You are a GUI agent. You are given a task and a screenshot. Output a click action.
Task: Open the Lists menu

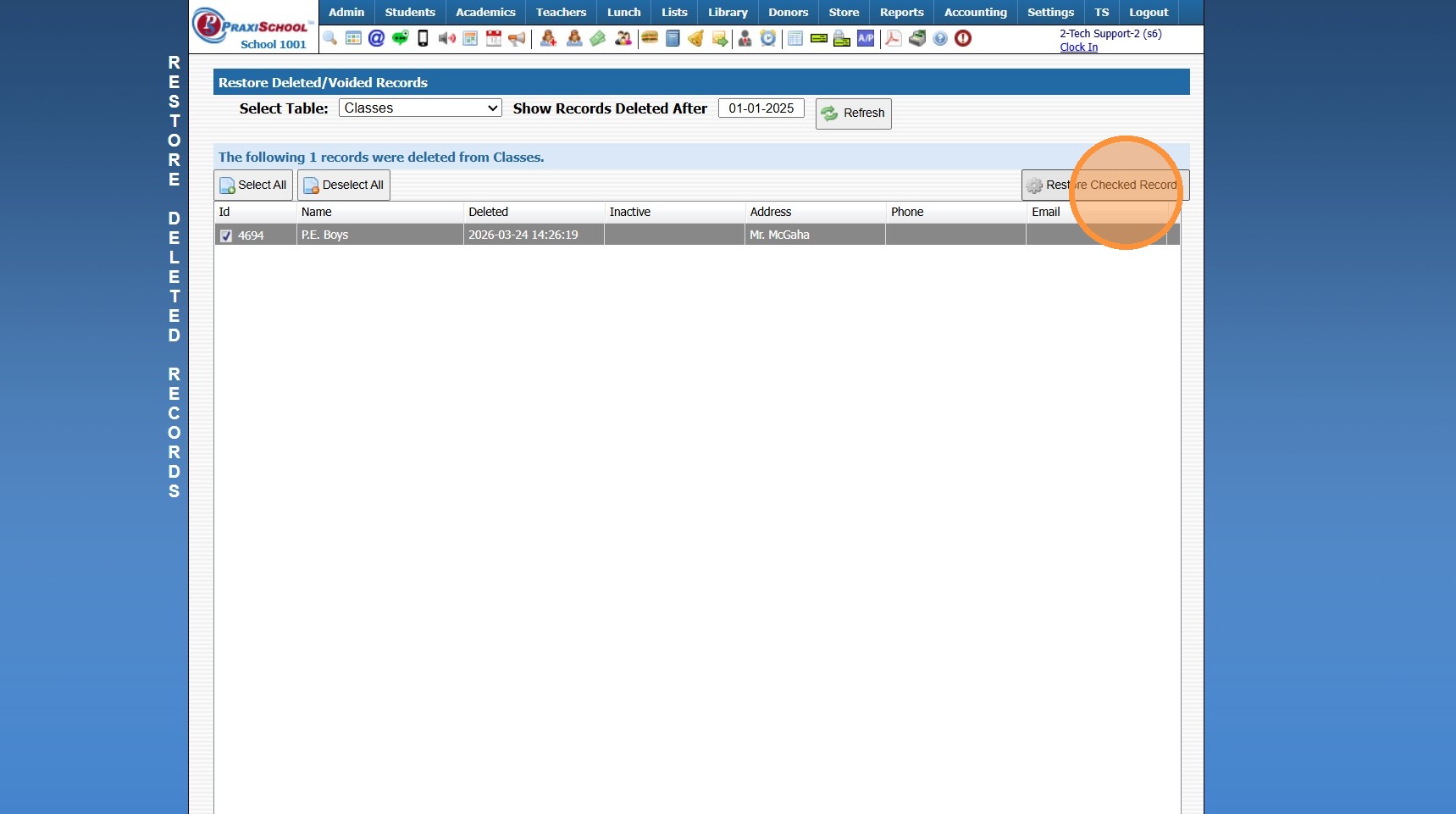tap(674, 12)
